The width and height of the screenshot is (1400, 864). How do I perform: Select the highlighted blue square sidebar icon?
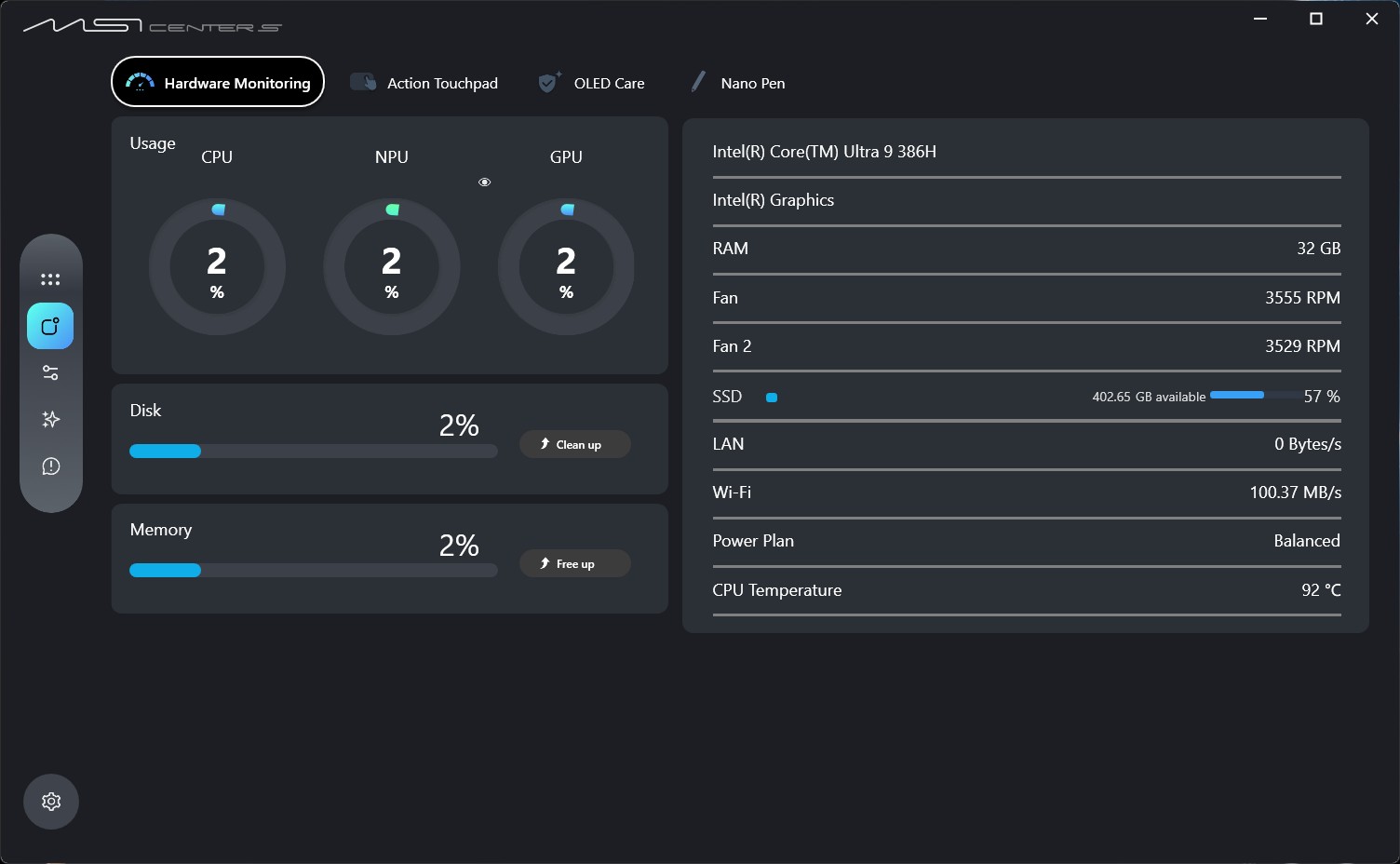click(50, 326)
